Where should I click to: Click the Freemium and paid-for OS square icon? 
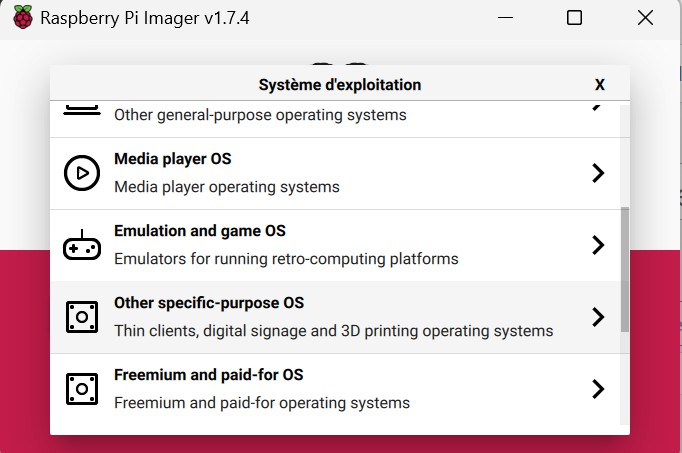click(82, 389)
